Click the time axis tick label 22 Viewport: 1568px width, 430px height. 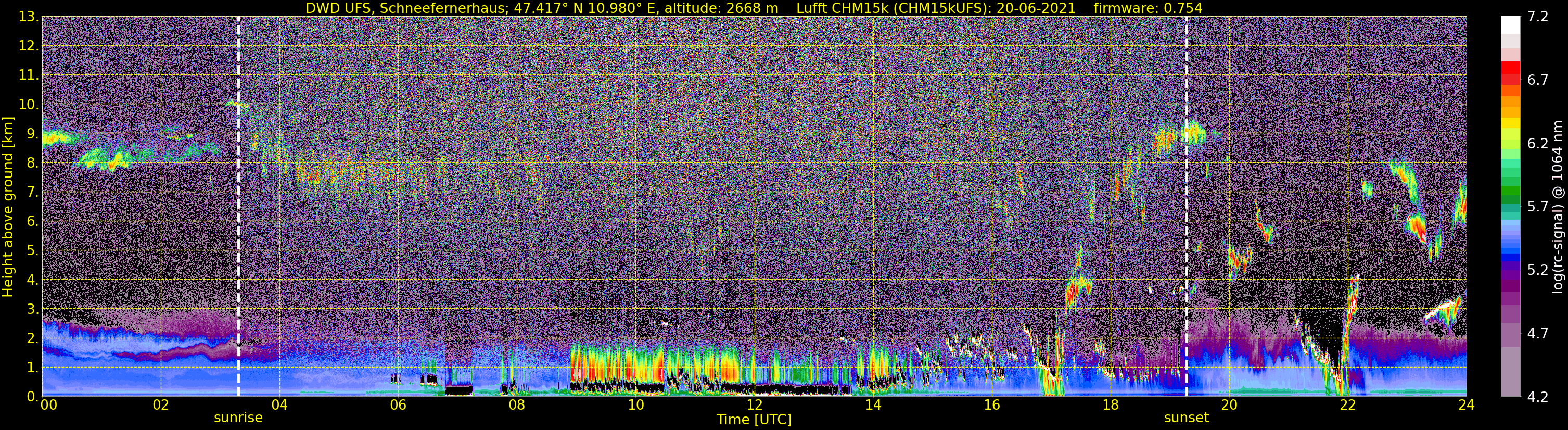[x=1348, y=406]
